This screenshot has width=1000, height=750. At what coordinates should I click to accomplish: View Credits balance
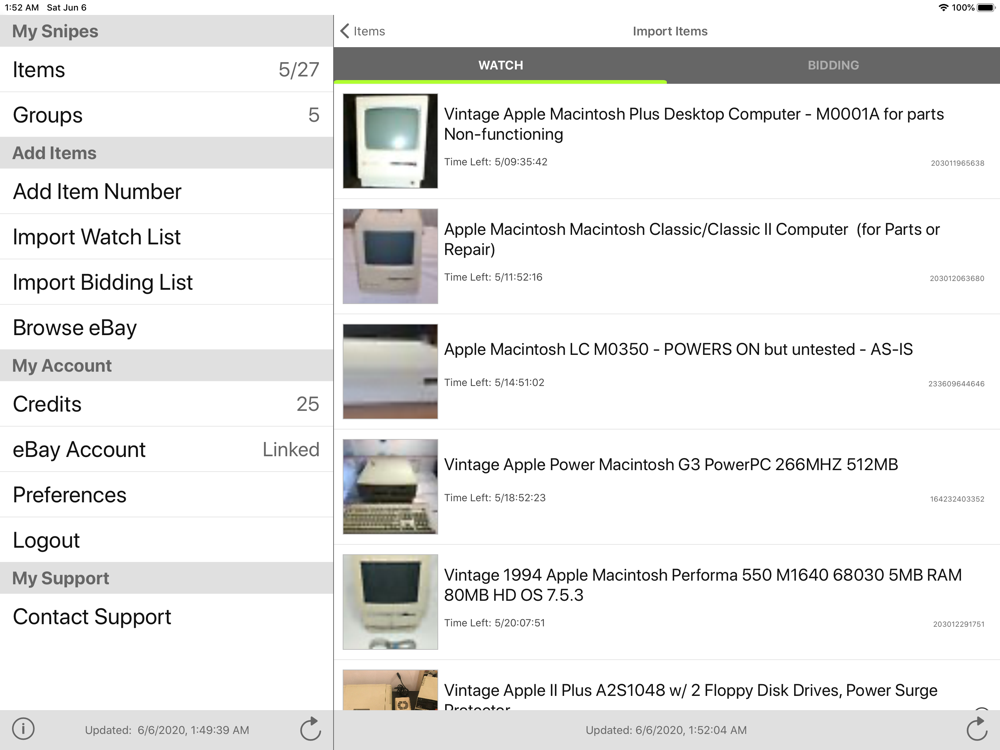point(166,404)
